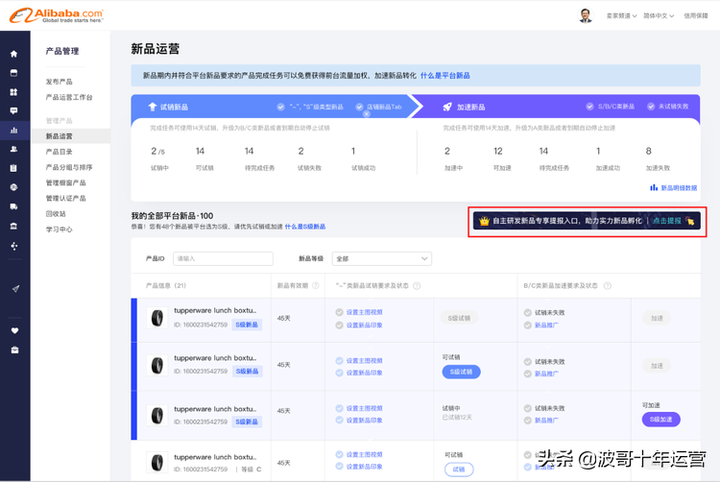Click the purple S级加速 button
The image size is (720, 482).
point(661,419)
